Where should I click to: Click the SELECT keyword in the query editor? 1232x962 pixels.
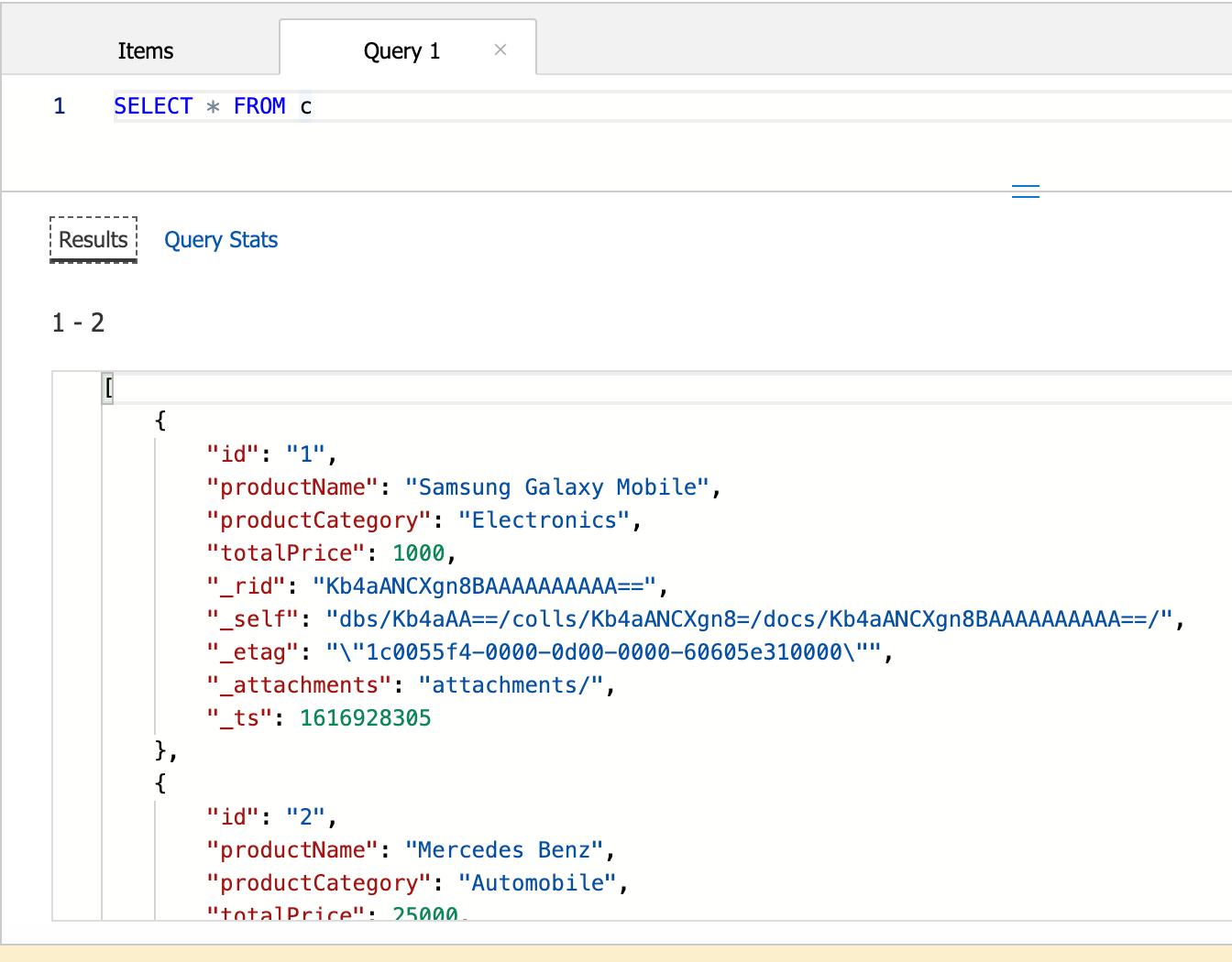point(153,106)
